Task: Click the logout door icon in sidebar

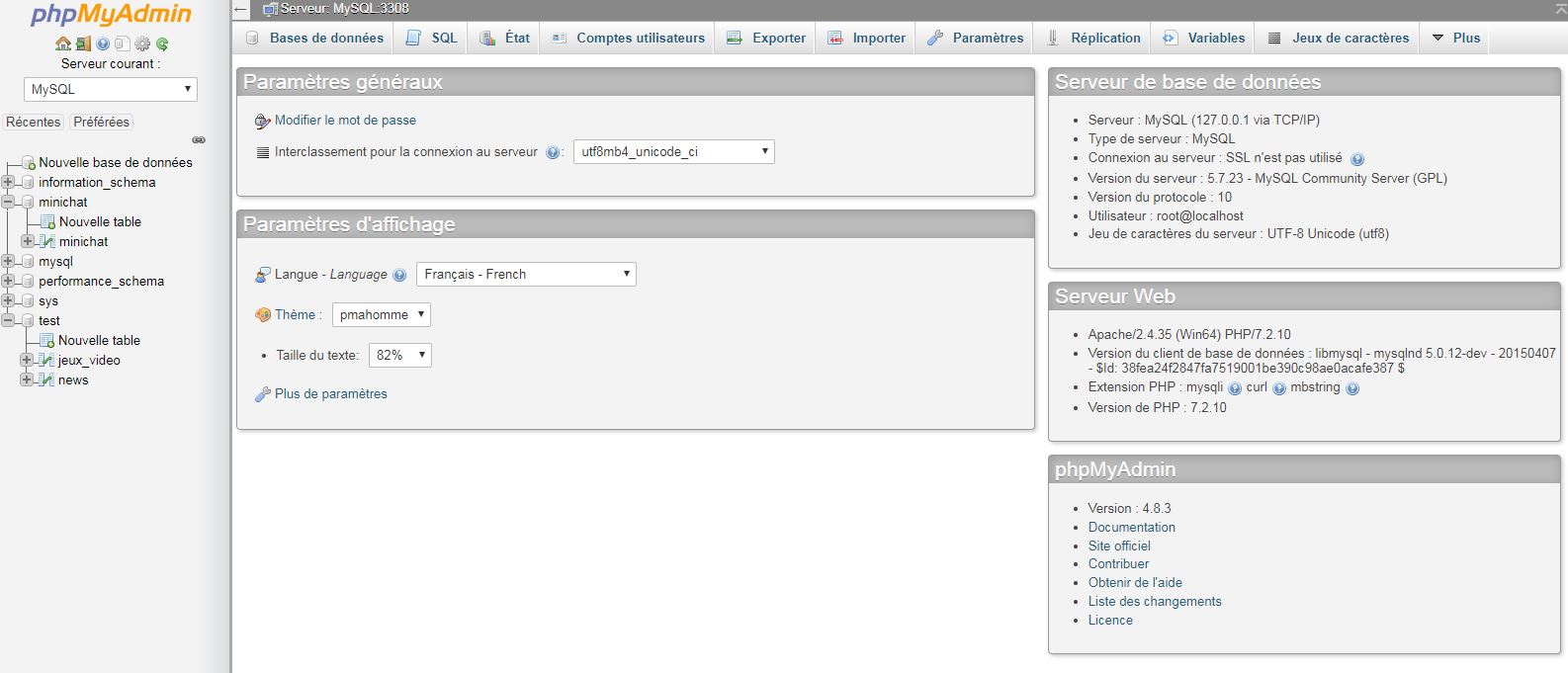Action: pos(83,43)
